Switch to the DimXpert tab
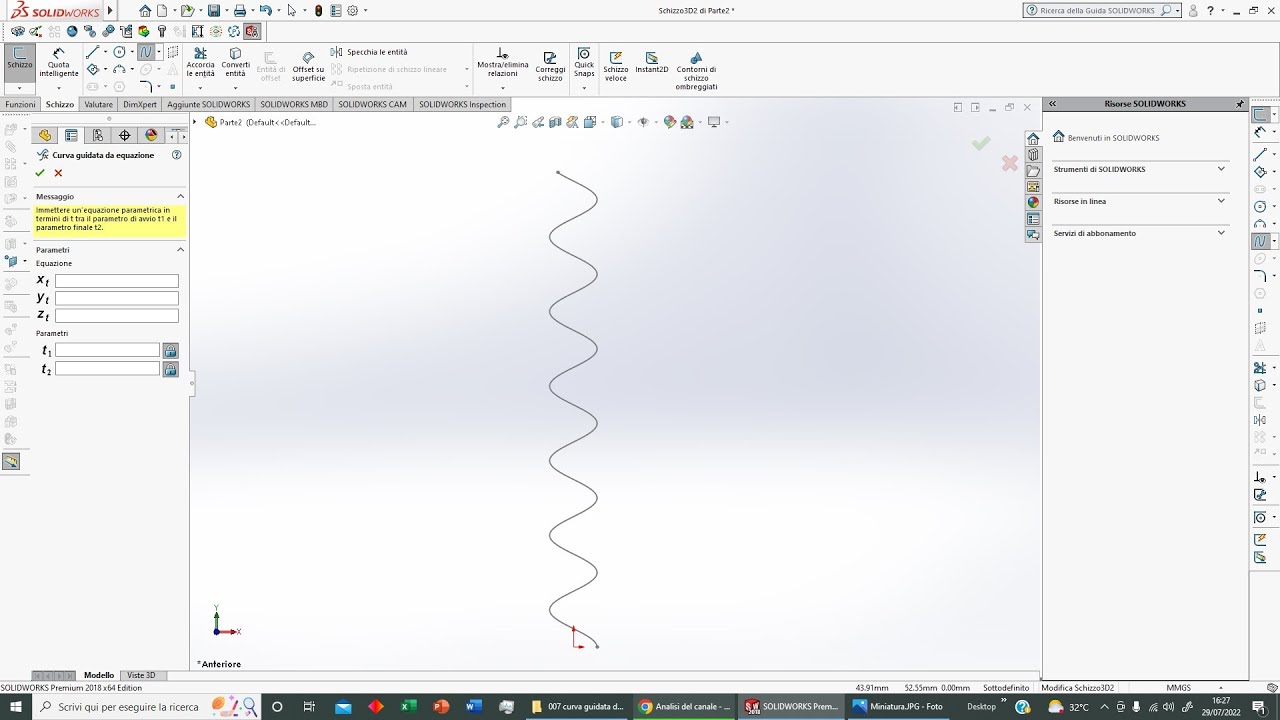The height and width of the screenshot is (720, 1280). pos(140,104)
